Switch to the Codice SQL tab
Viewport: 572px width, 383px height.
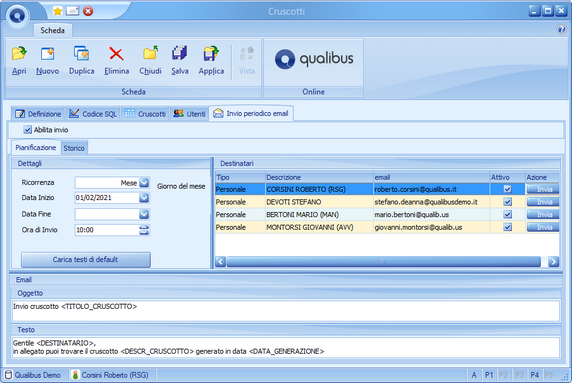[93, 114]
